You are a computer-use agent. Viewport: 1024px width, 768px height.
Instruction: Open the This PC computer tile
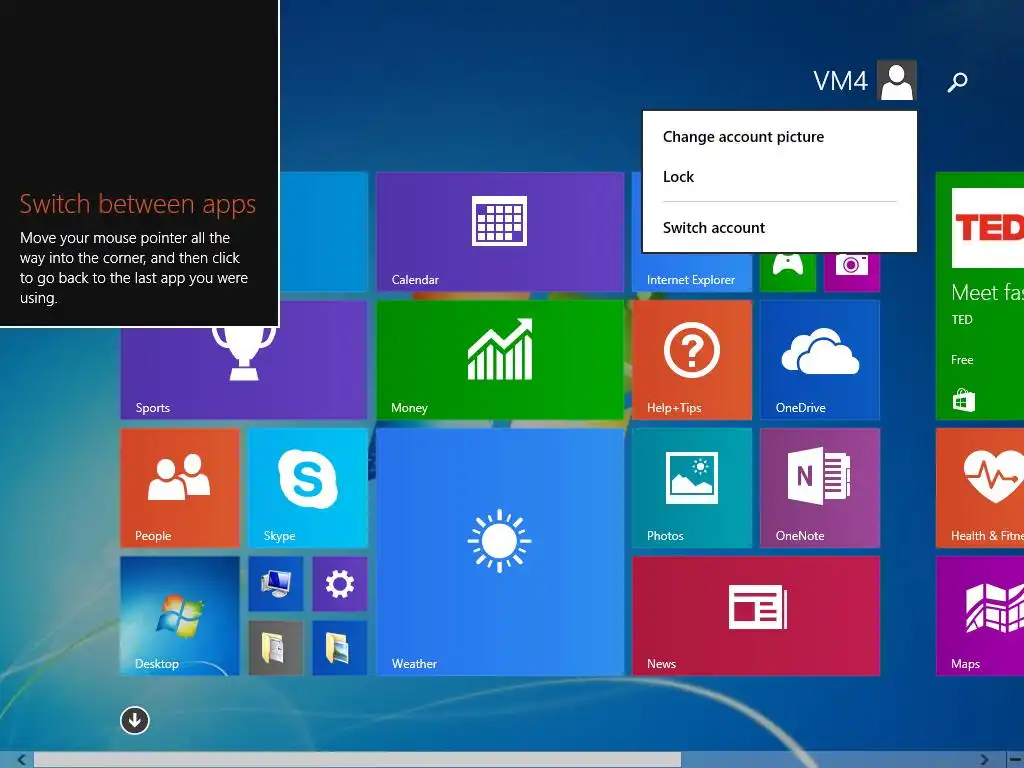[x=276, y=584]
